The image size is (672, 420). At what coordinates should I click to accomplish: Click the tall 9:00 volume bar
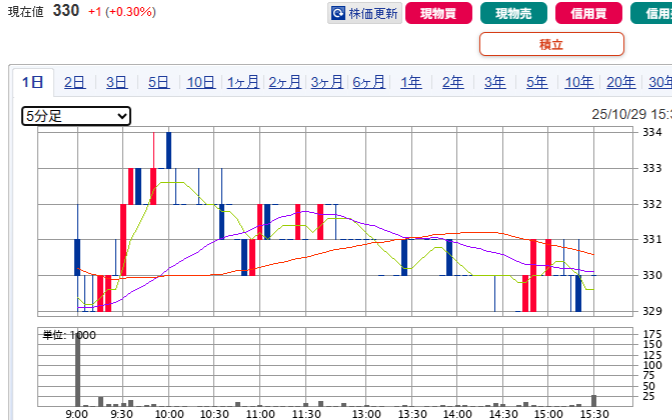[77, 370]
